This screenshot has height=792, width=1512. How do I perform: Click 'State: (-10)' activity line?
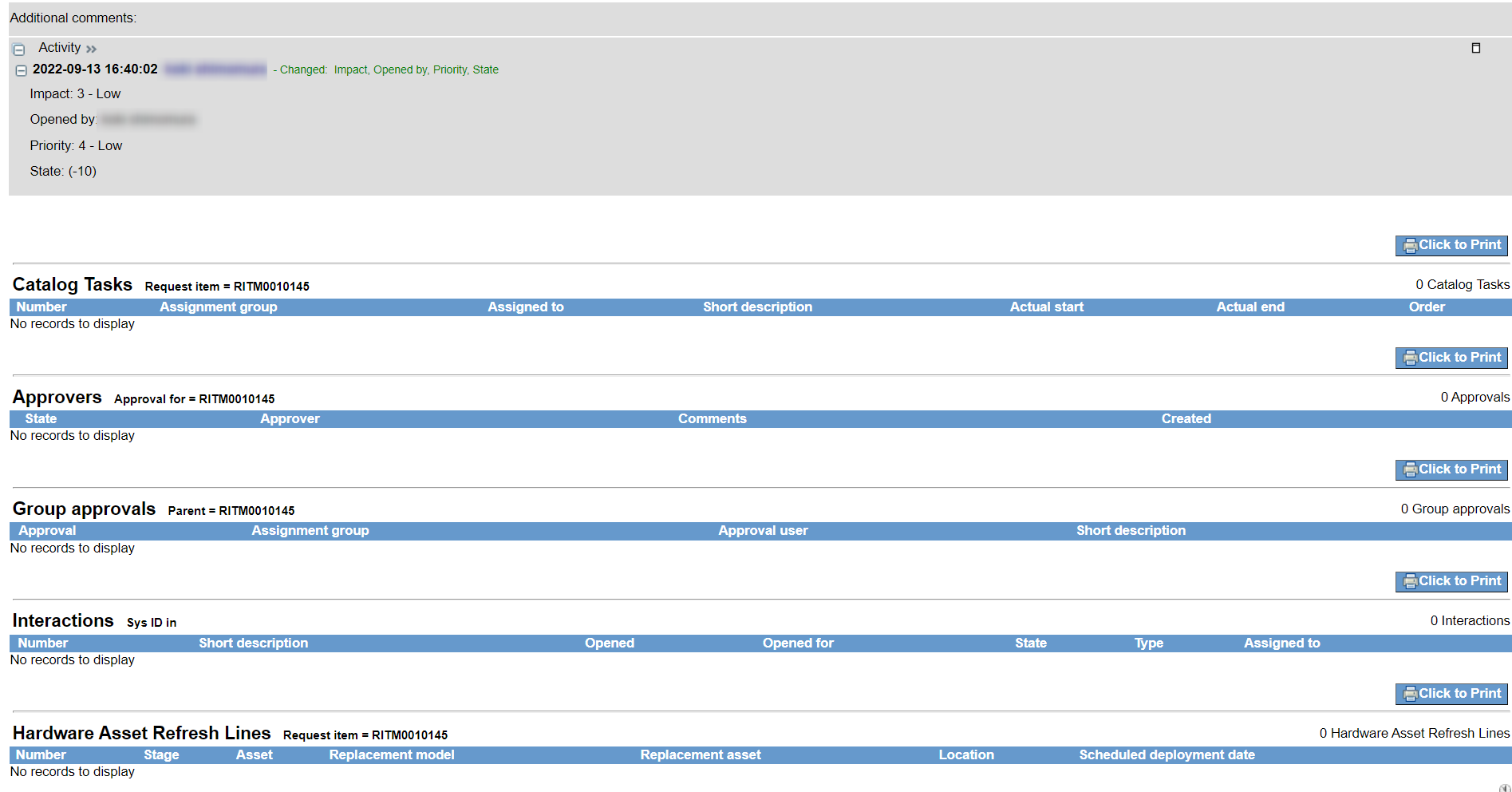coord(63,171)
